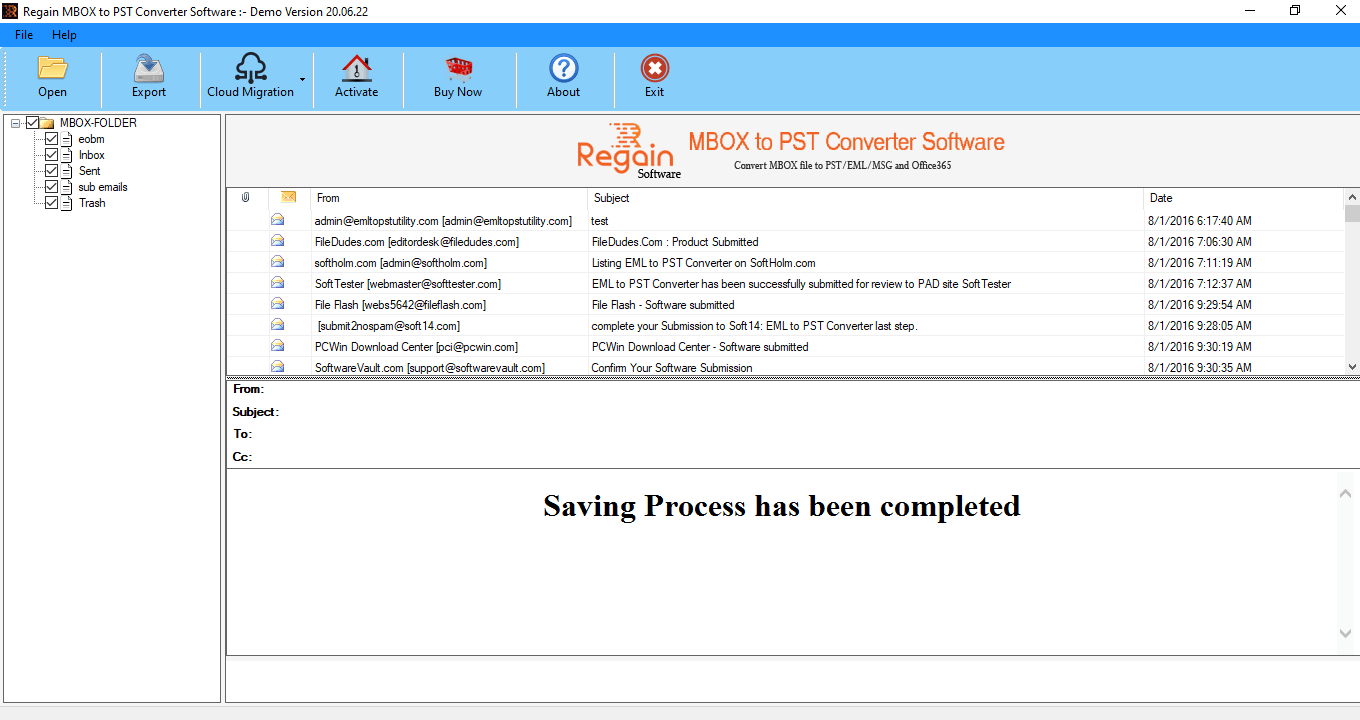This screenshot has width=1360, height=720.
Task: Click the attachment paperclip column header
Action: click(246, 197)
